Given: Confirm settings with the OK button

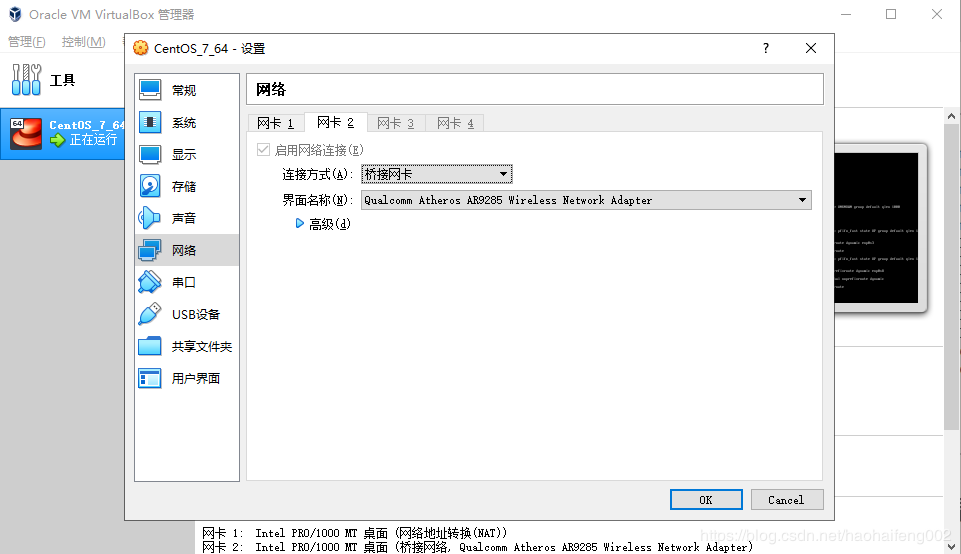Looking at the screenshot, I should pos(706,499).
